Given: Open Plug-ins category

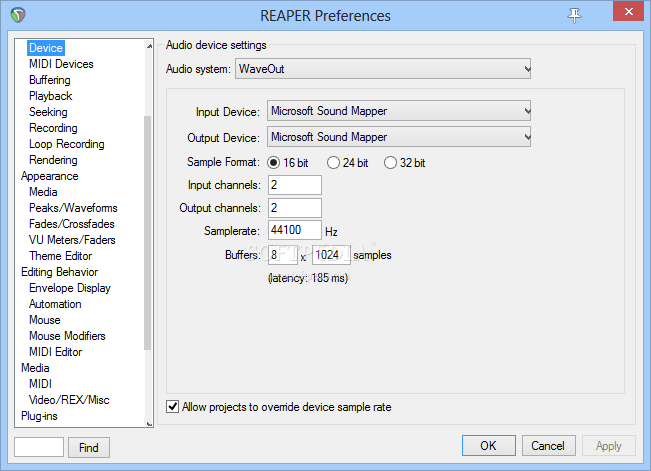Looking at the screenshot, I should [x=39, y=416].
